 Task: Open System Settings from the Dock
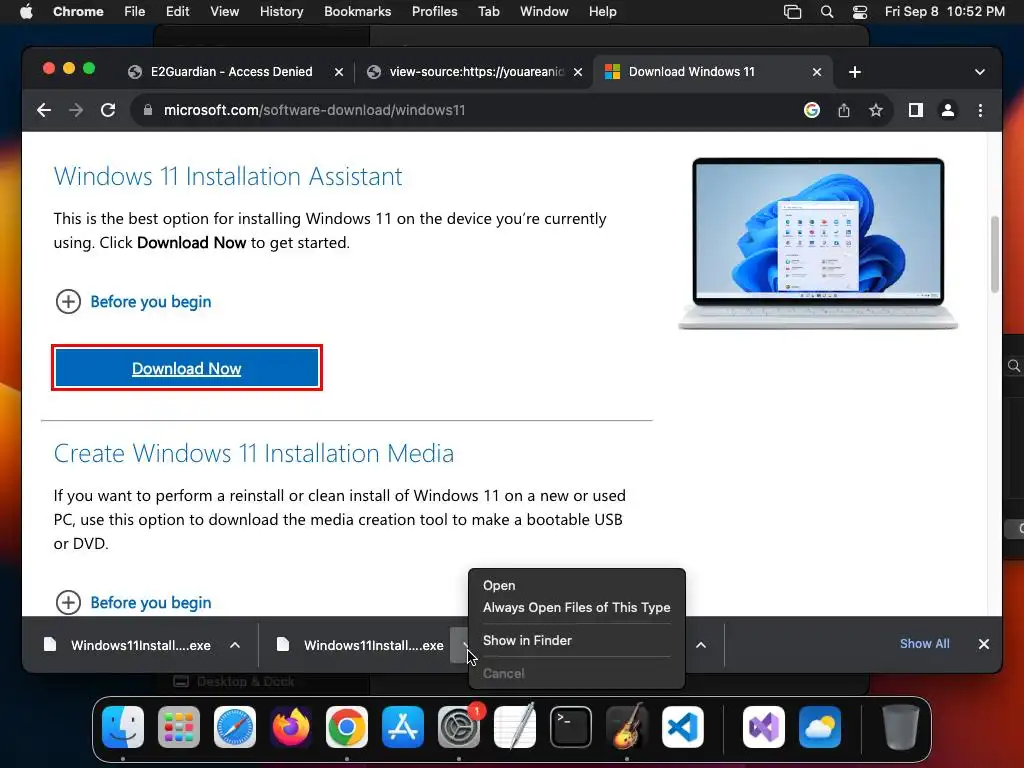coord(459,727)
